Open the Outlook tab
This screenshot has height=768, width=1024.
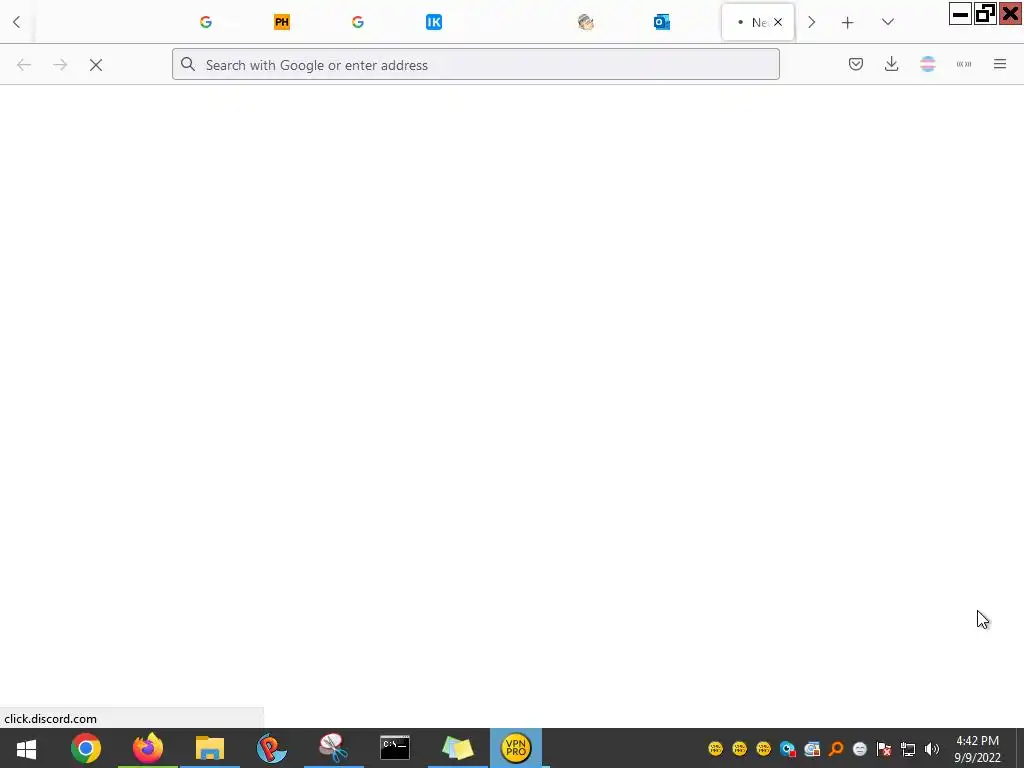(662, 22)
